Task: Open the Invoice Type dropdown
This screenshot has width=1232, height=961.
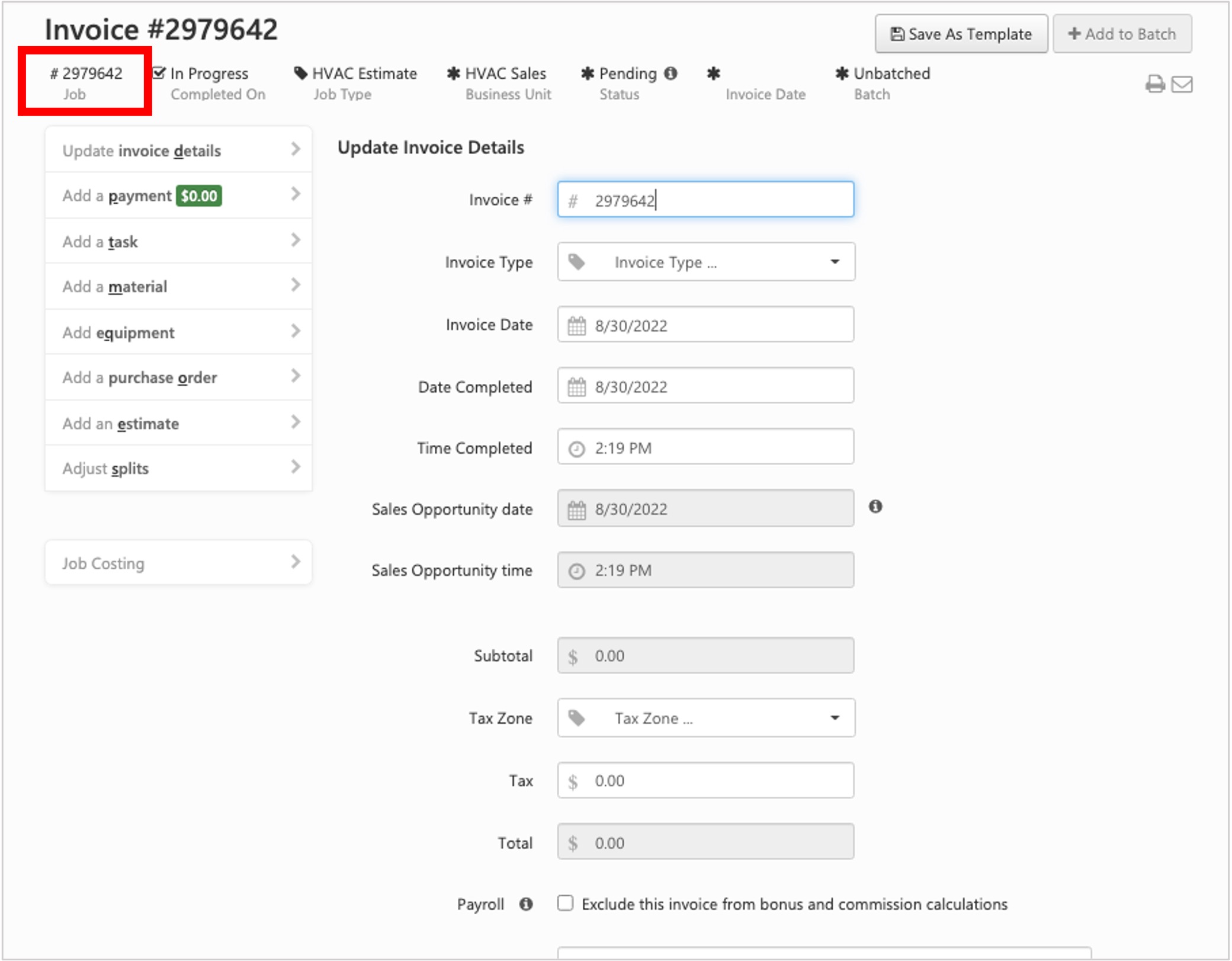Action: click(705, 261)
